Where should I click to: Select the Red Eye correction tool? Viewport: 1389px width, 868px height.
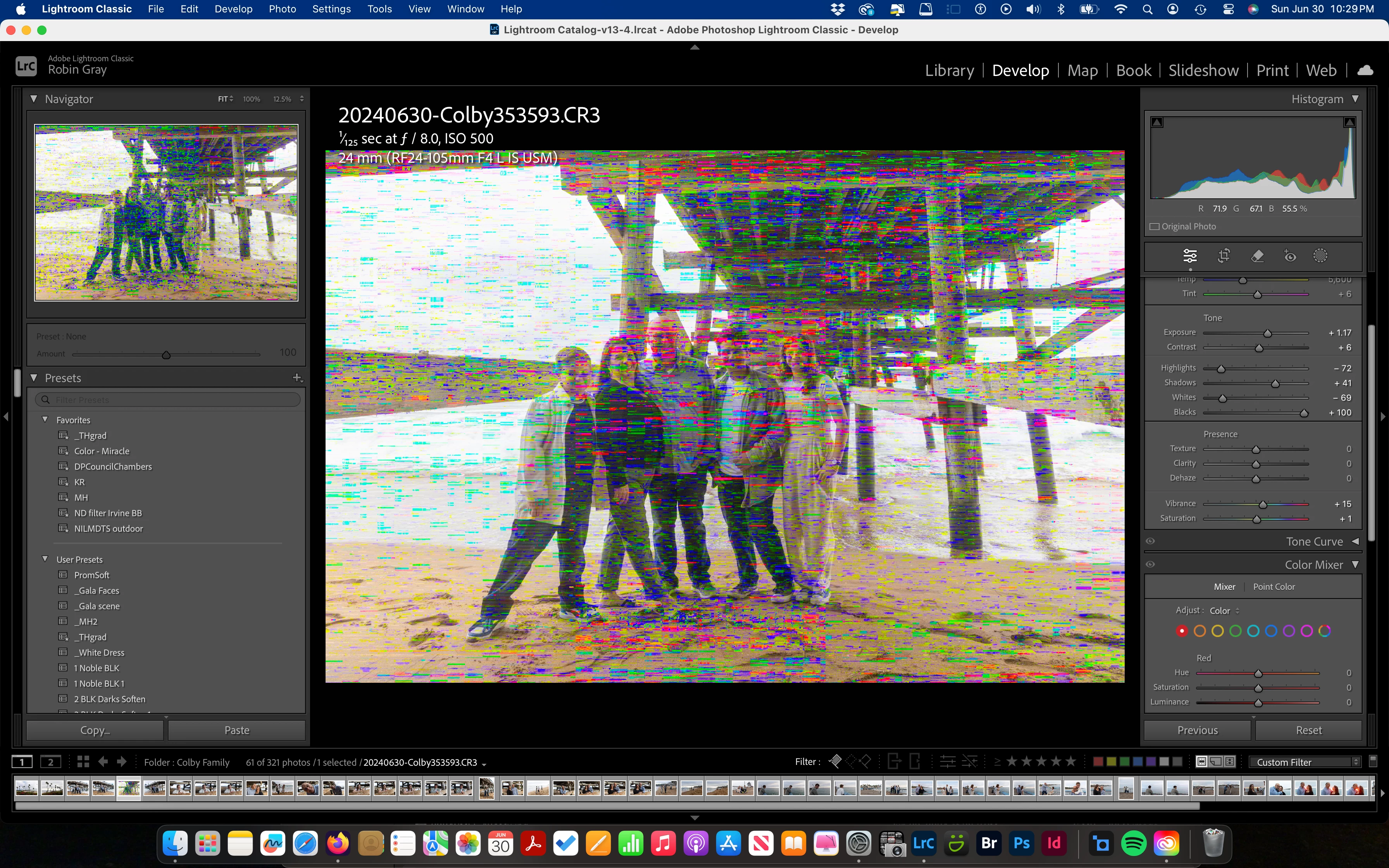(1290, 256)
